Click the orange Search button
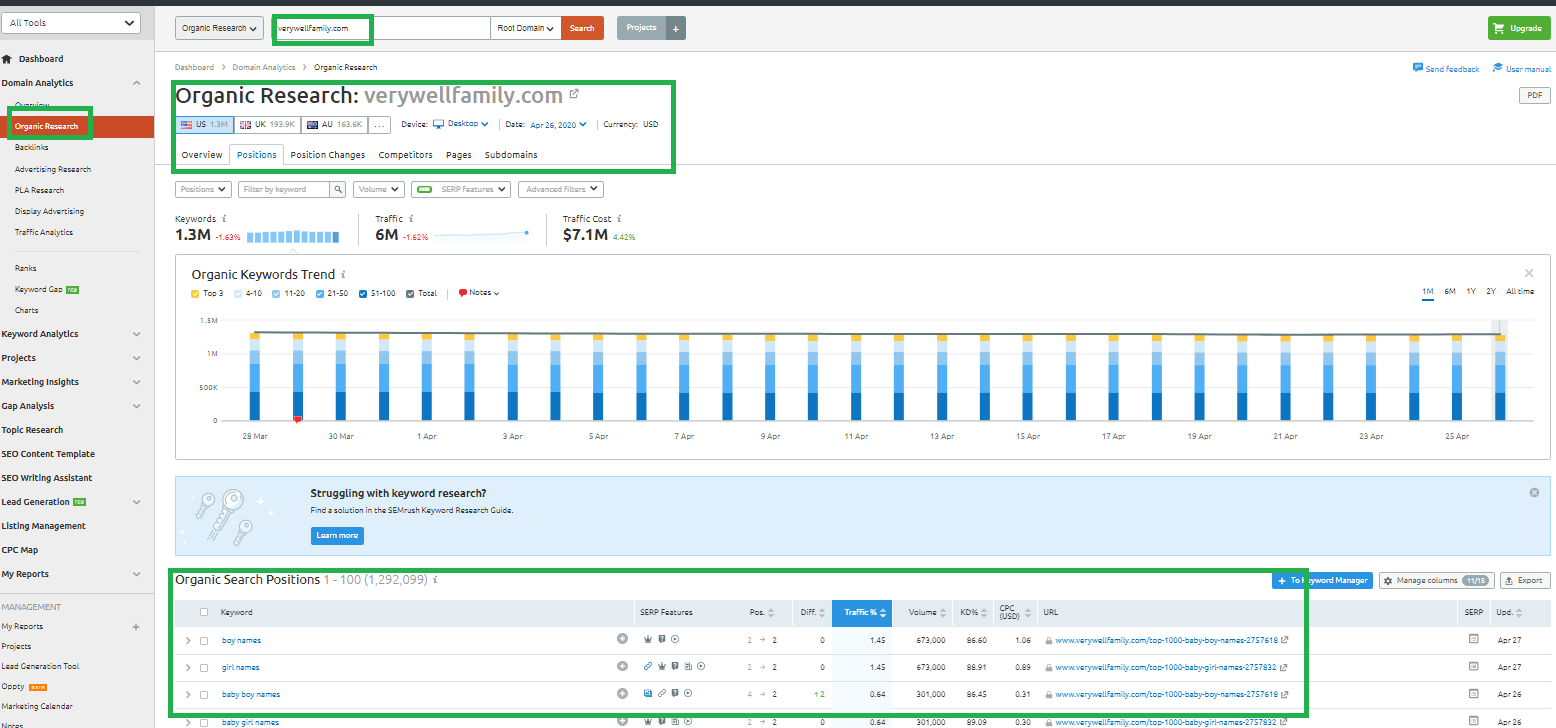 582,28
